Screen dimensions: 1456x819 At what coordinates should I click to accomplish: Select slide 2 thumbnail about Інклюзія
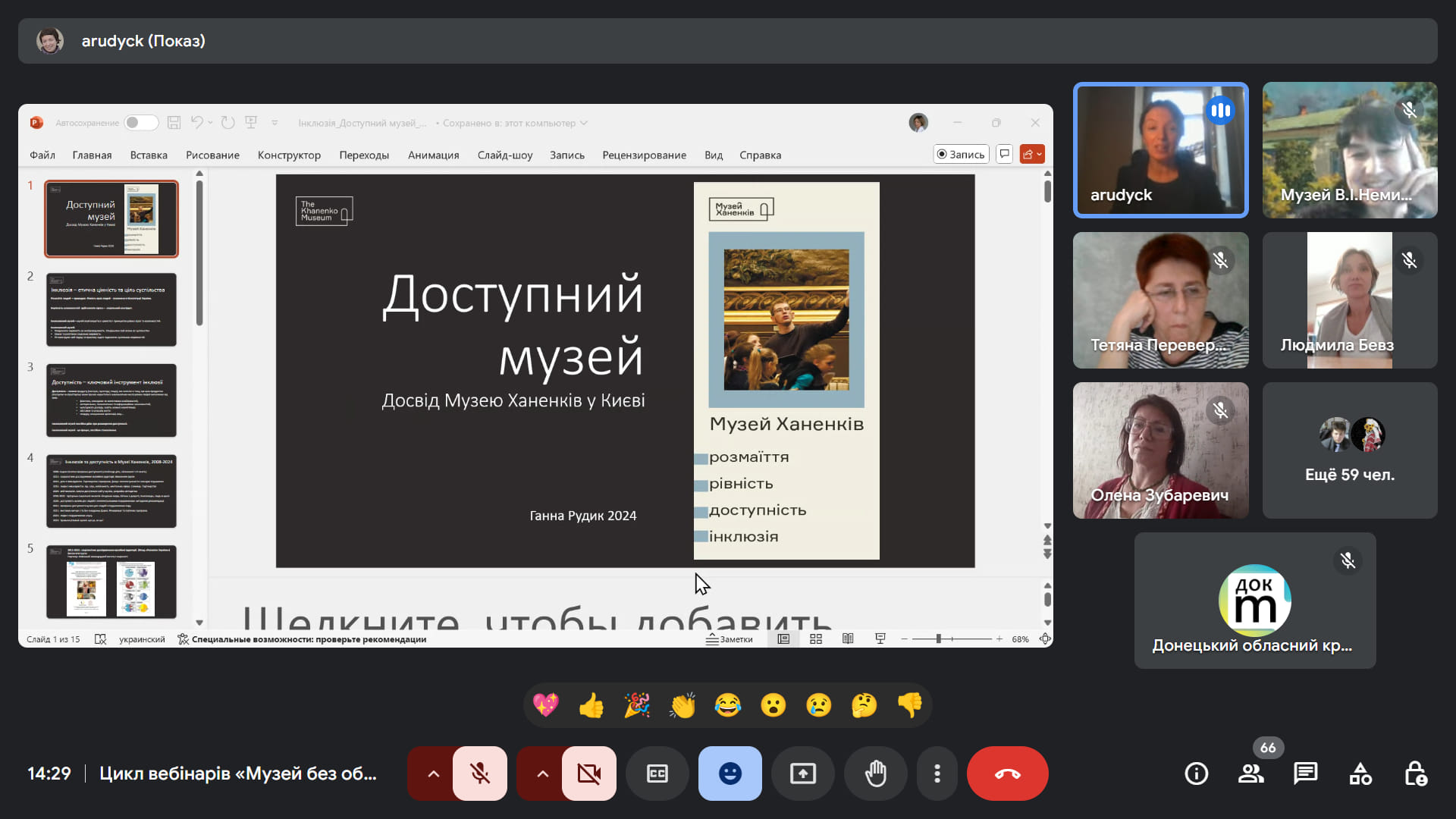tap(111, 310)
